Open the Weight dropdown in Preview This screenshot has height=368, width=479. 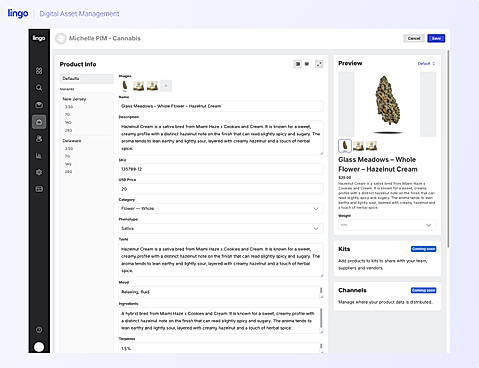[x=387, y=225]
